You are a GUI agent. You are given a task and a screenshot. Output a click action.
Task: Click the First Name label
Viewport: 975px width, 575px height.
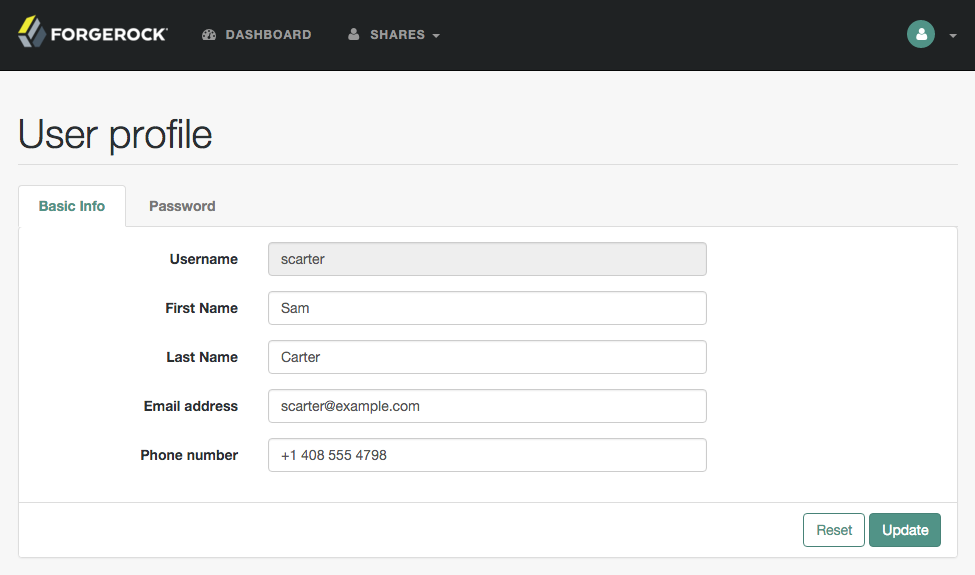201,308
